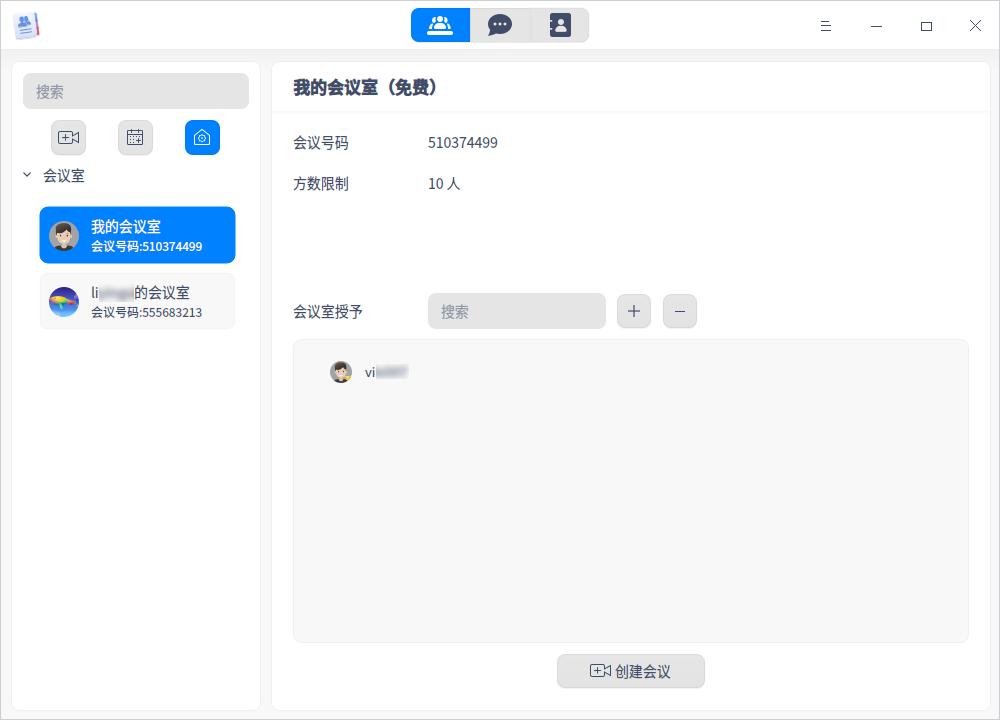This screenshot has height=720, width=1000.
Task: Click the 会议号码 label
Action: [321, 143]
